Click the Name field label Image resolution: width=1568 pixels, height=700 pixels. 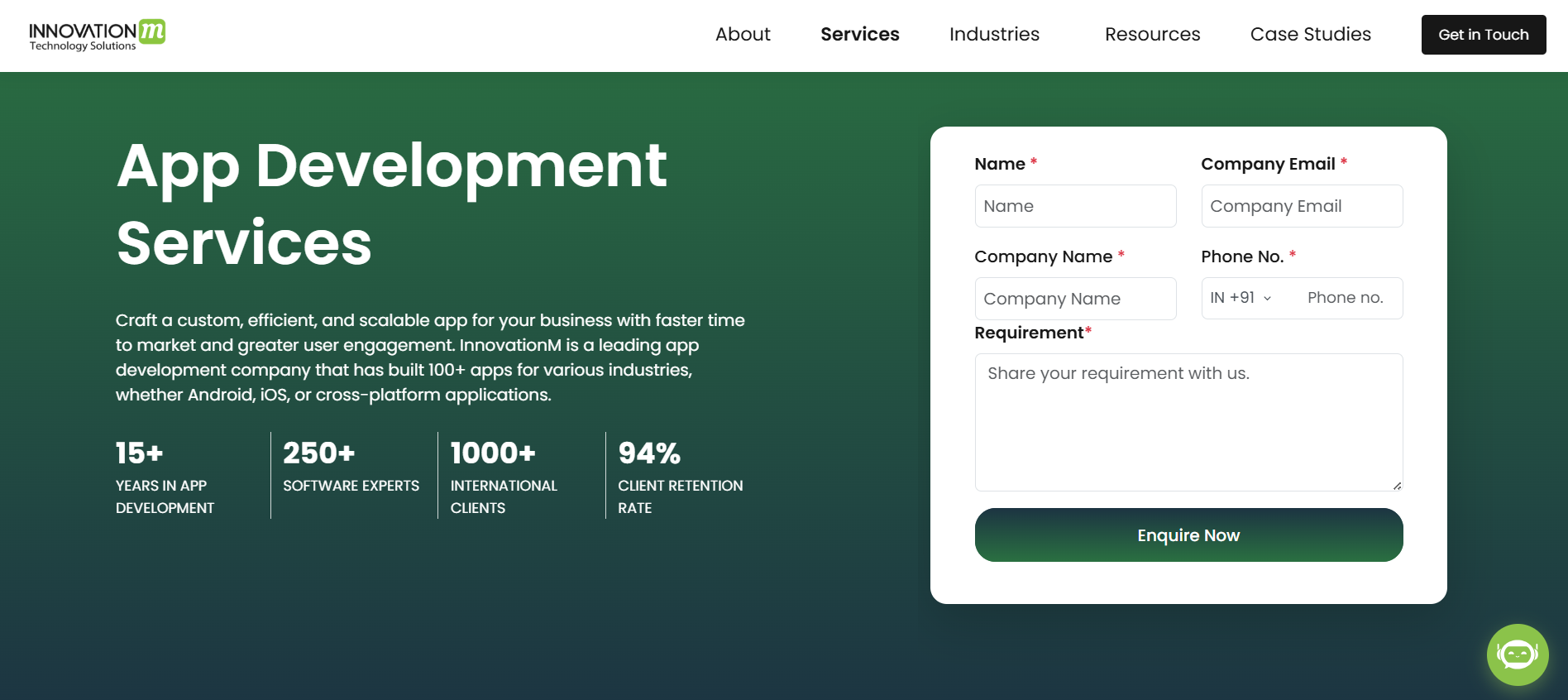(1006, 164)
